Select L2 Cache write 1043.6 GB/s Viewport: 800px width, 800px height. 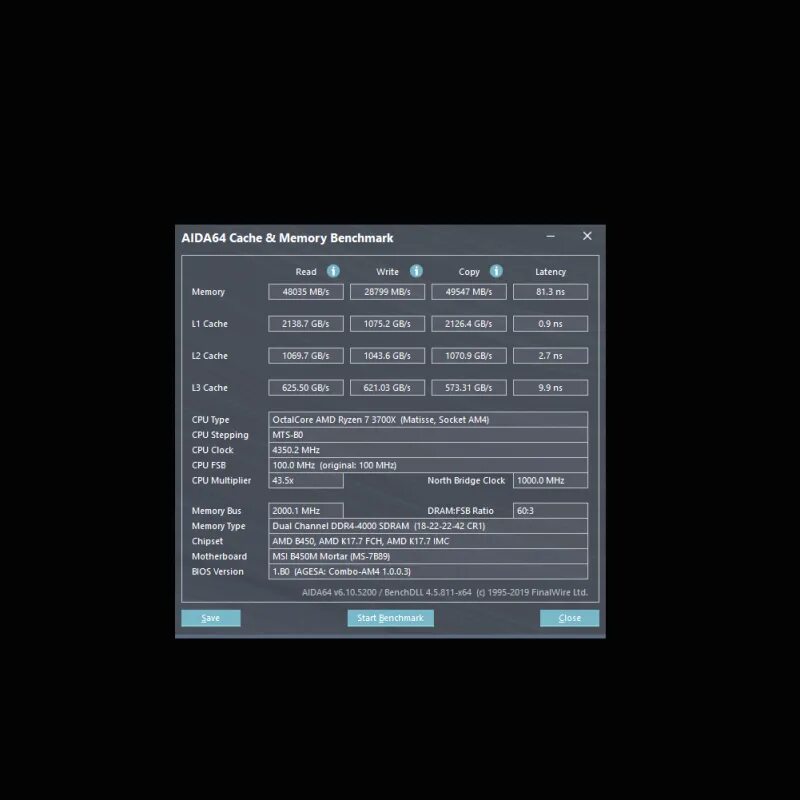point(387,356)
